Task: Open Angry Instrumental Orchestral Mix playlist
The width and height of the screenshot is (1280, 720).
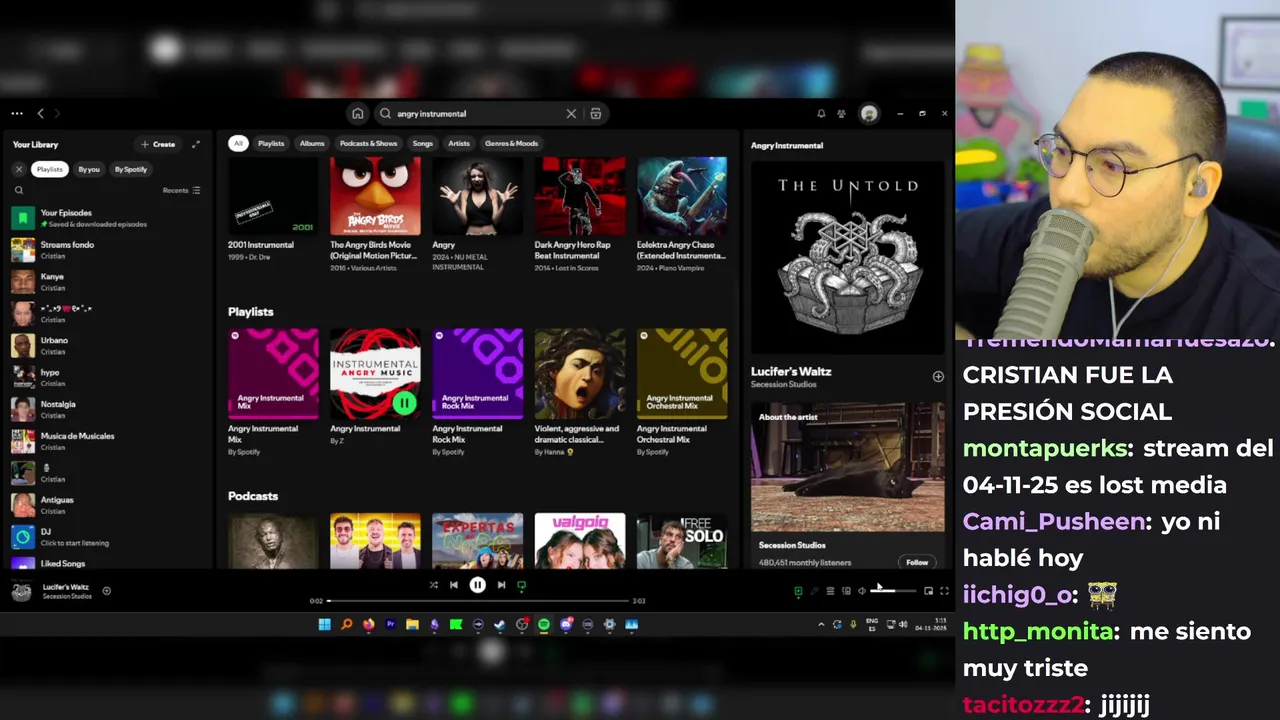Action: click(x=681, y=392)
